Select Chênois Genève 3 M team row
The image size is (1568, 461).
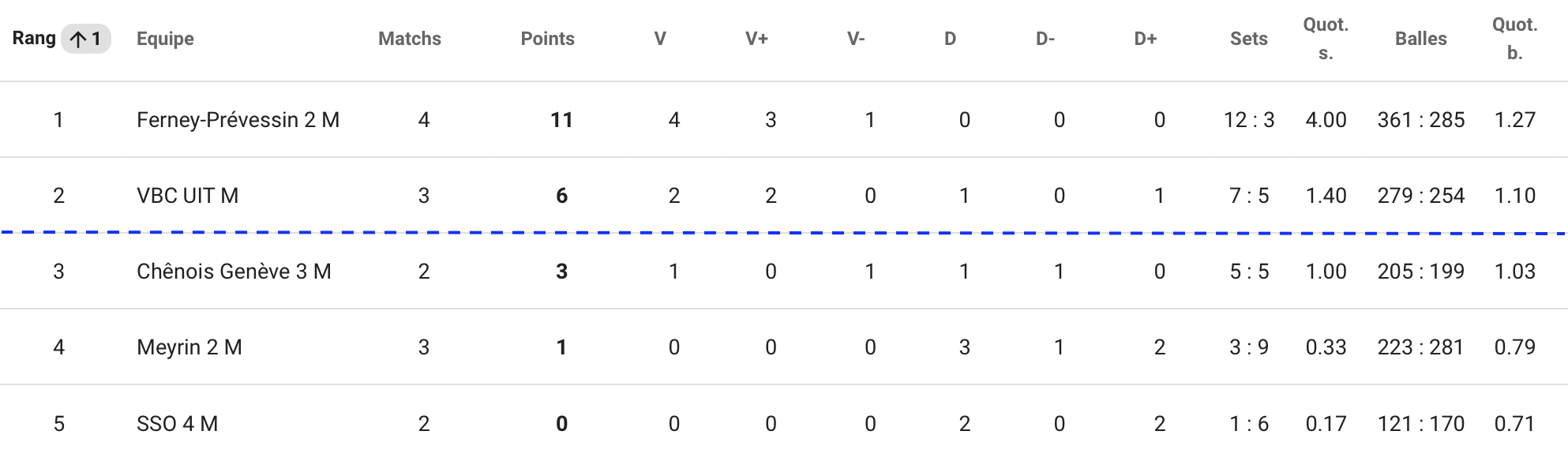click(x=784, y=272)
